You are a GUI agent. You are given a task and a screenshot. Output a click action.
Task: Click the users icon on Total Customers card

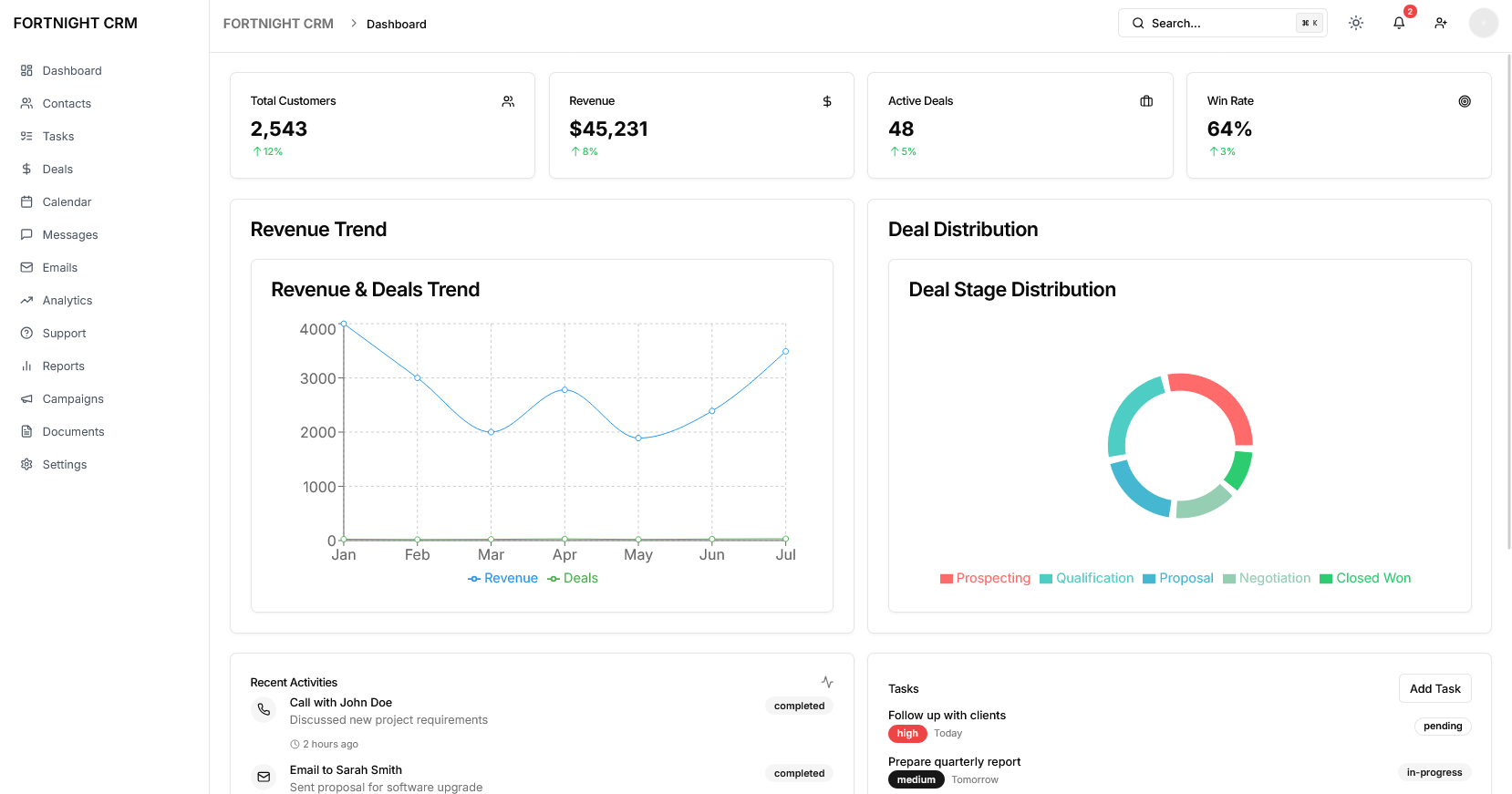(x=508, y=101)
